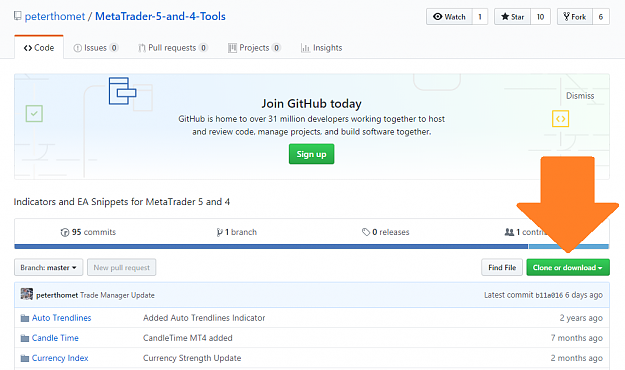Image resolution: width=625 pixels, height=370 pixels.
Task: Click the New pull request button
Action: pos(122,268)
